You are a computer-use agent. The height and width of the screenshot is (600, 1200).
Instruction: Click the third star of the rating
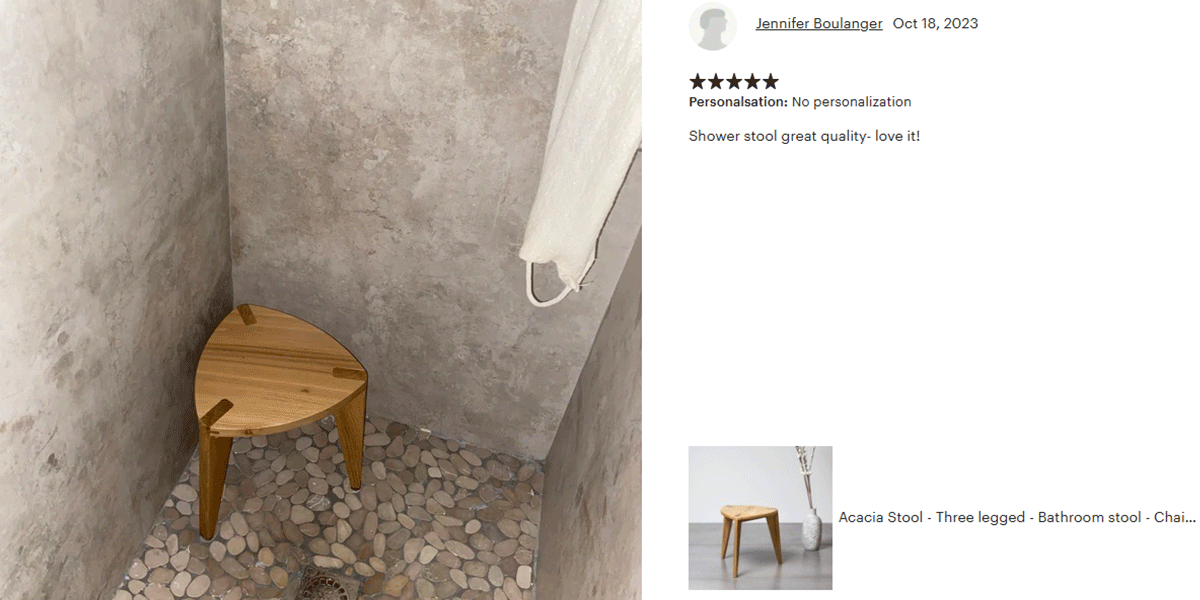pyautogui.click(x=733, y=81)
